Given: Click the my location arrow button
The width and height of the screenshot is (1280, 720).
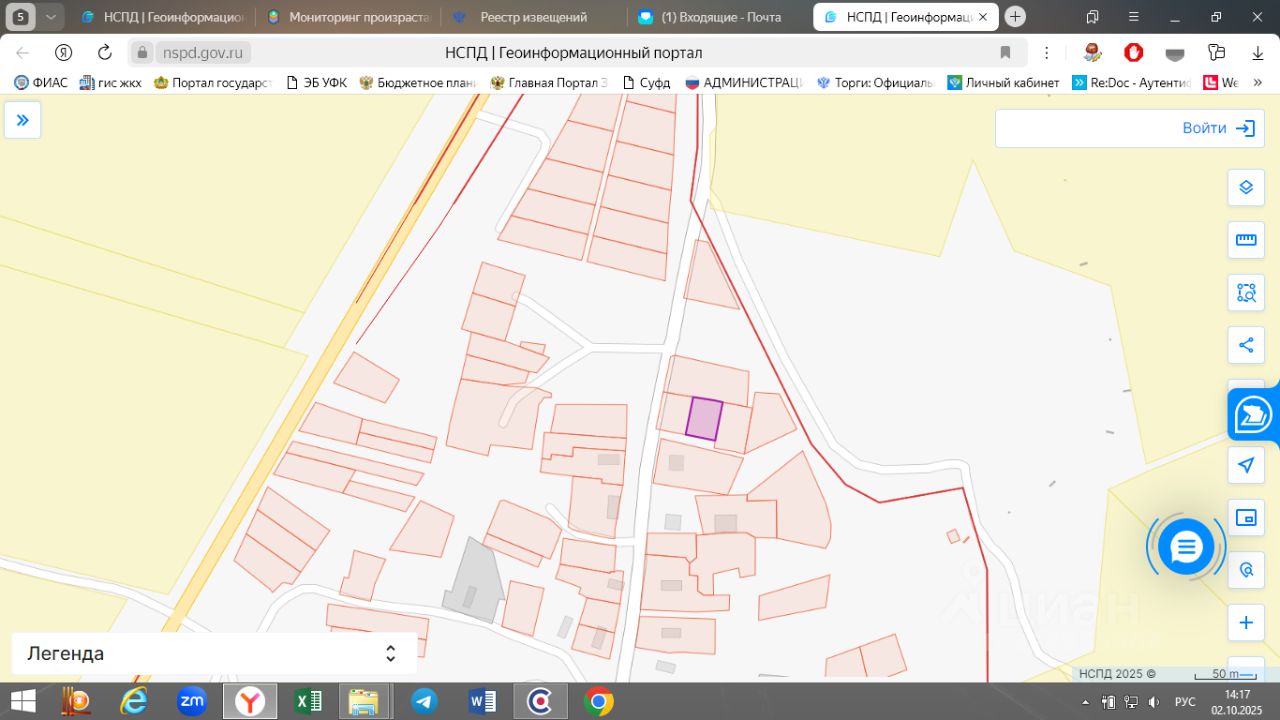Looking at the screenshot, I should pos(1246,465).
